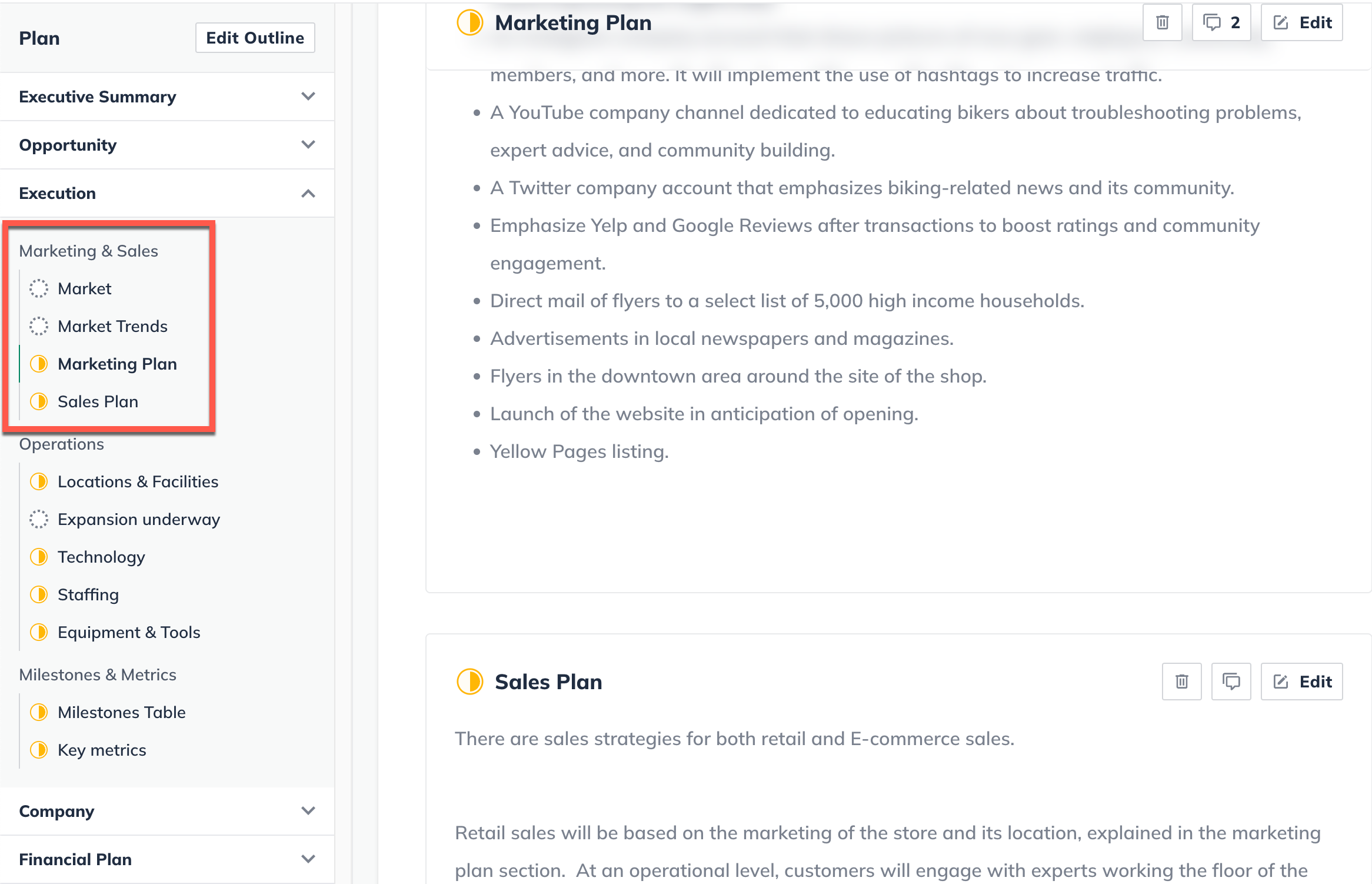Viewport: 1372px width, 884px height.
Task: Open comments on the Marketing Plan section
Action: (1221, 22)
